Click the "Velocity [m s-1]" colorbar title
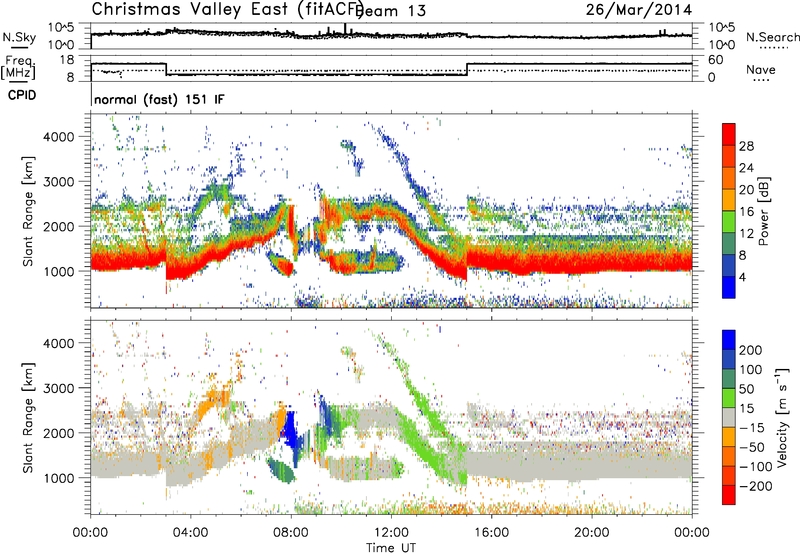This screenshot has width=800, height=554. 782,417
